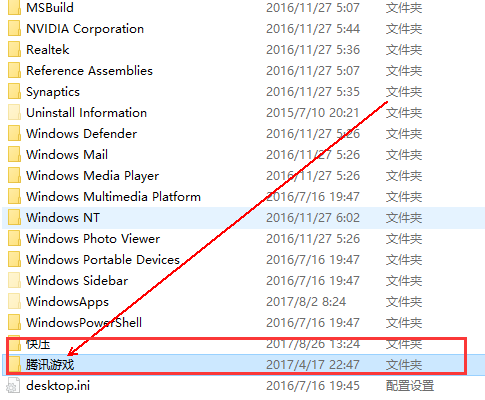Click the Windows Mail folder name
Screen dimensions: 485x400
67,155
